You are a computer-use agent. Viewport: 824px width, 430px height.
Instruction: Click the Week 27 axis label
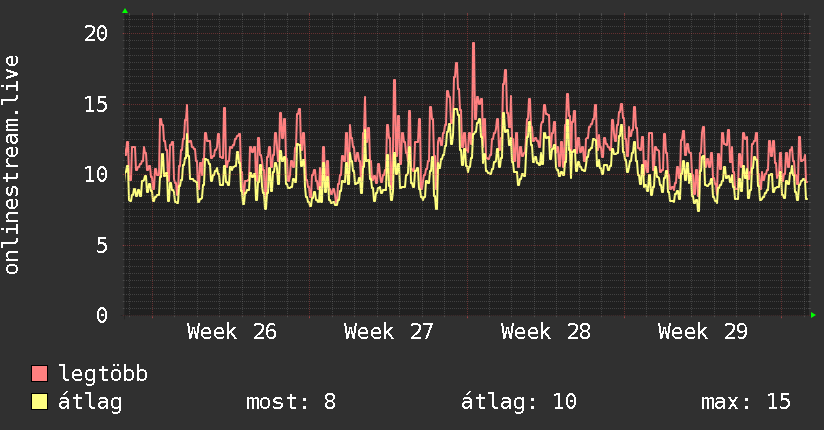point(389,332)
